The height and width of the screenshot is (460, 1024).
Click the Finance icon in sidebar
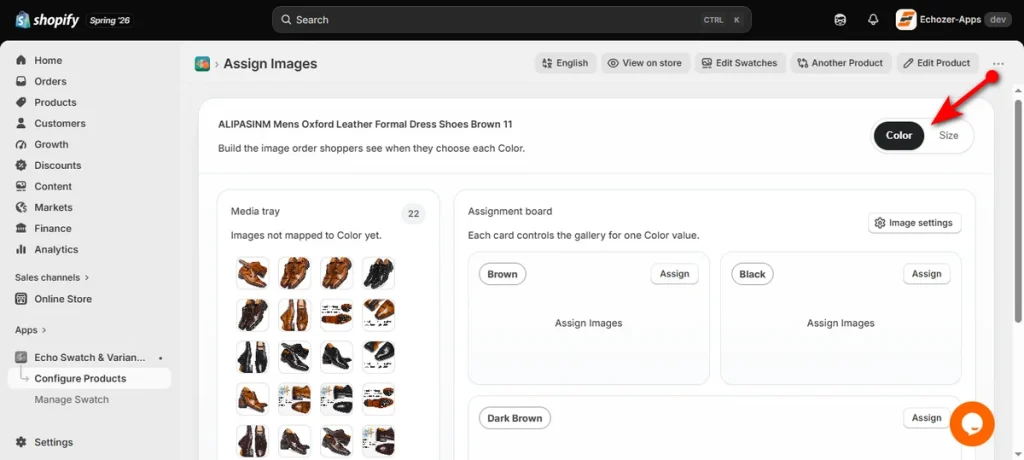[21, 228]
